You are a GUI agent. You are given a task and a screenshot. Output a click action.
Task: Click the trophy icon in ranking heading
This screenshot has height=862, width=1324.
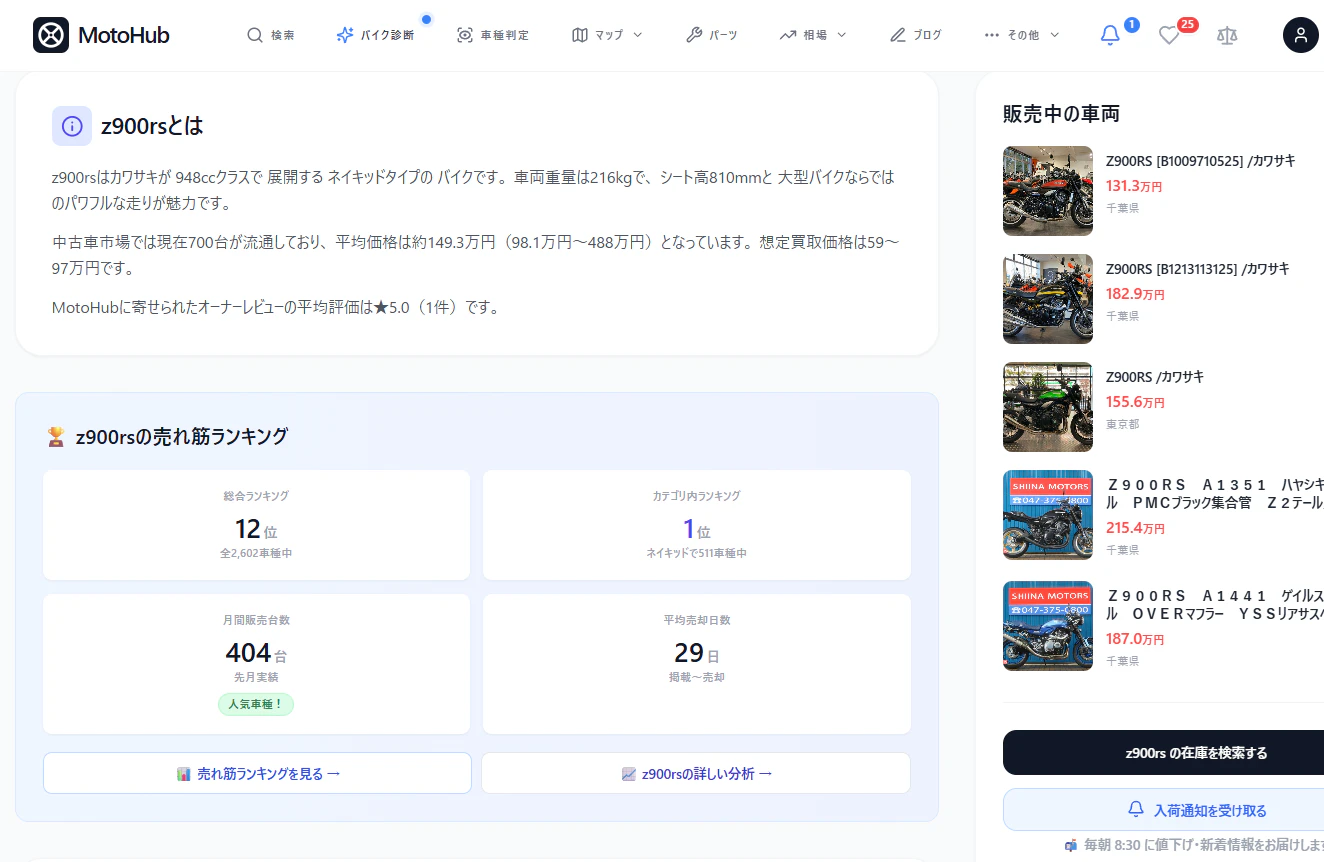point(56,437)
